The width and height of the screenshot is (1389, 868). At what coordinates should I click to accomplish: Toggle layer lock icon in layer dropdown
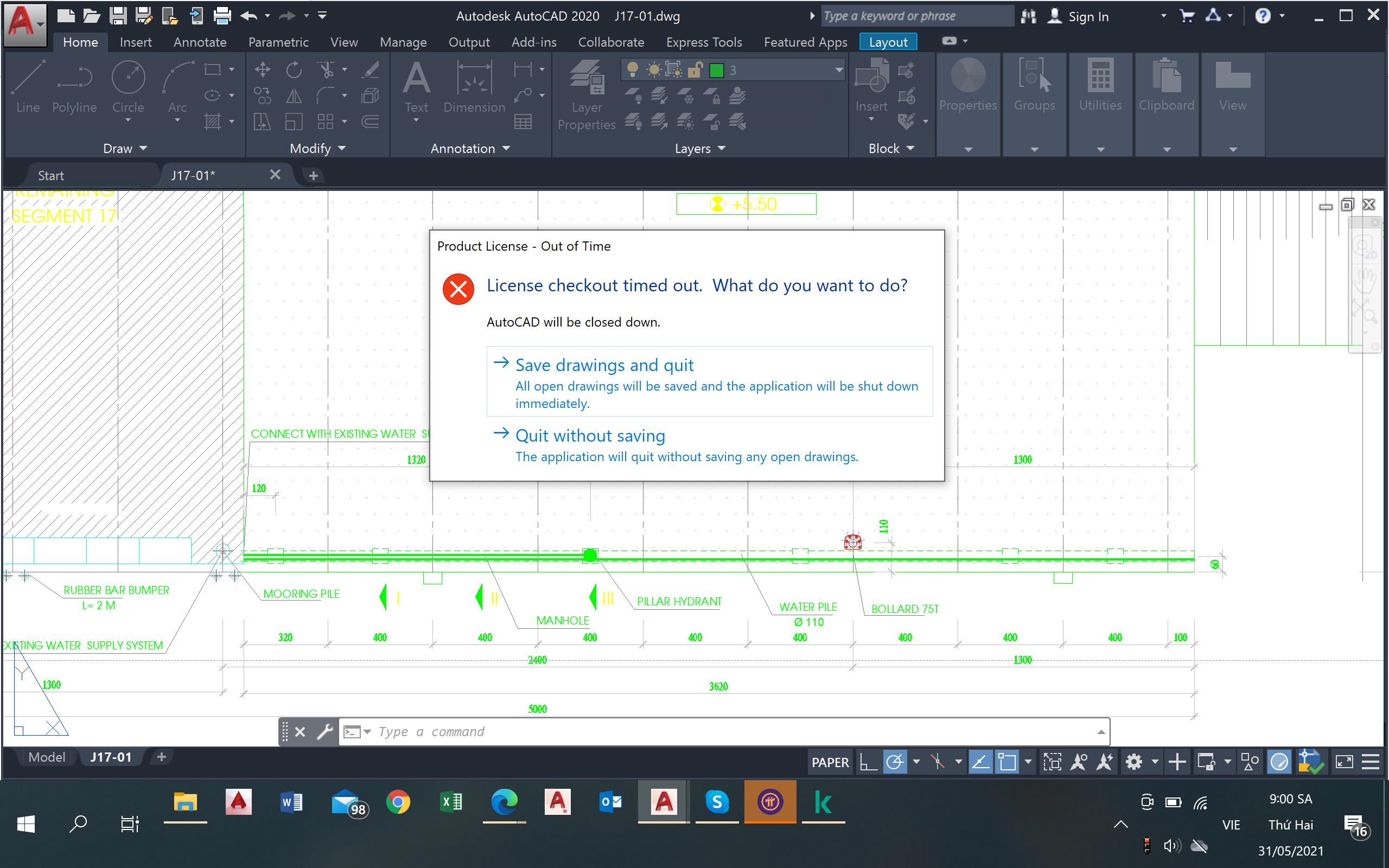(x=694, y=69)
